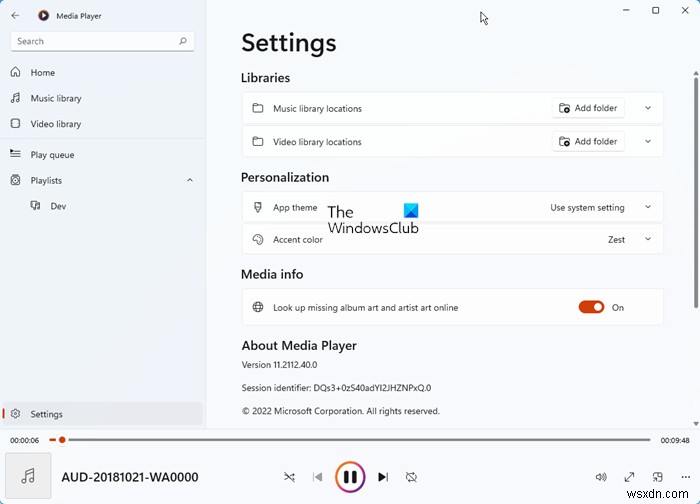The width and height of the screenshot is (700, 504).
Task: Click elapsed time 00:00:06
Action: pos(25,440)
